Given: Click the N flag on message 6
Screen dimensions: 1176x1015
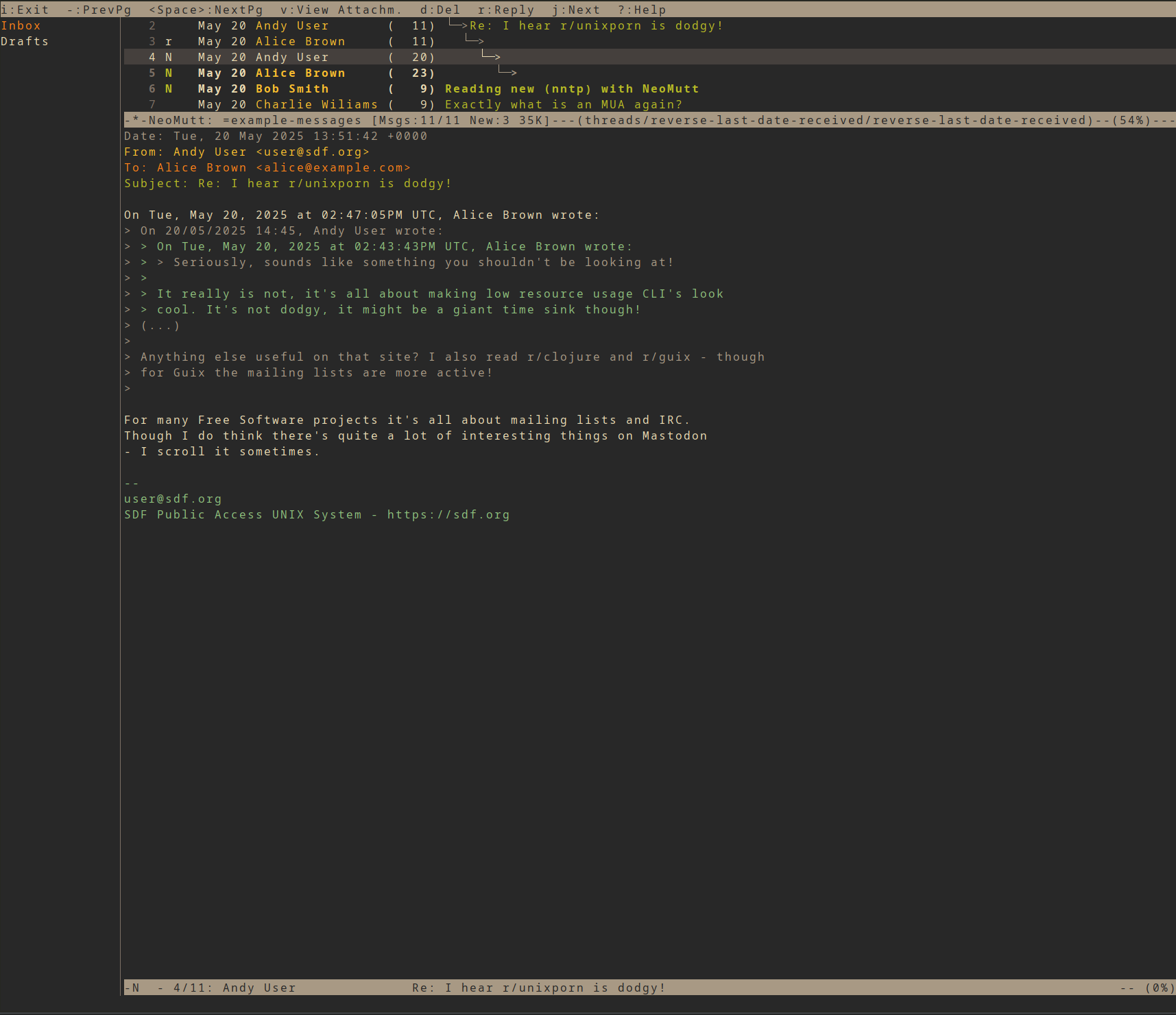Looking at the screenshot, I should (169, 88).
